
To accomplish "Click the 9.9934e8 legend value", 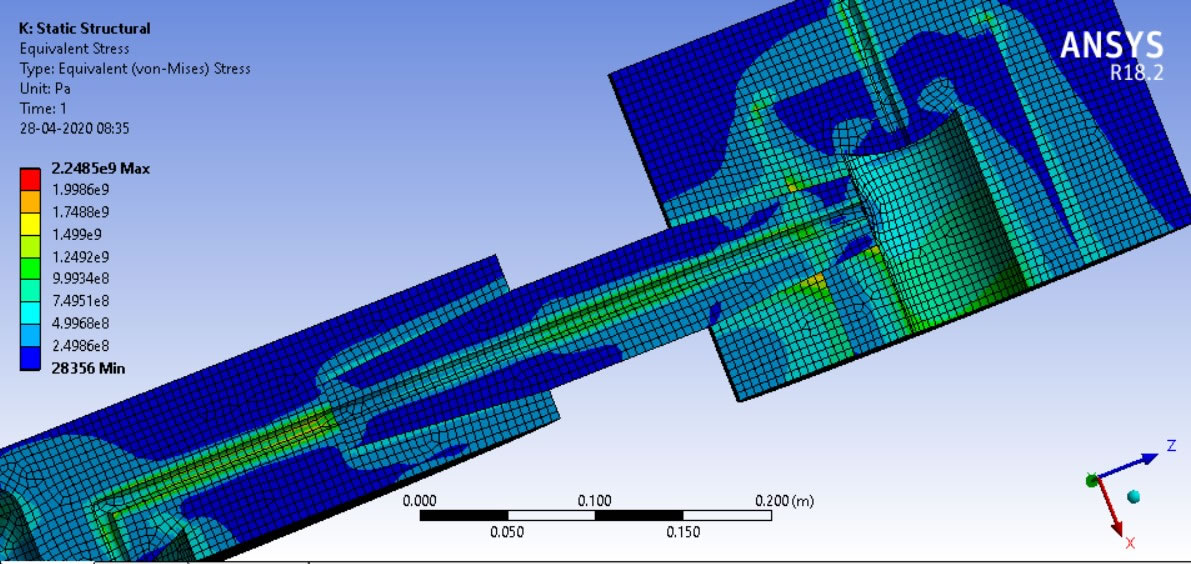I will [81, 279].
